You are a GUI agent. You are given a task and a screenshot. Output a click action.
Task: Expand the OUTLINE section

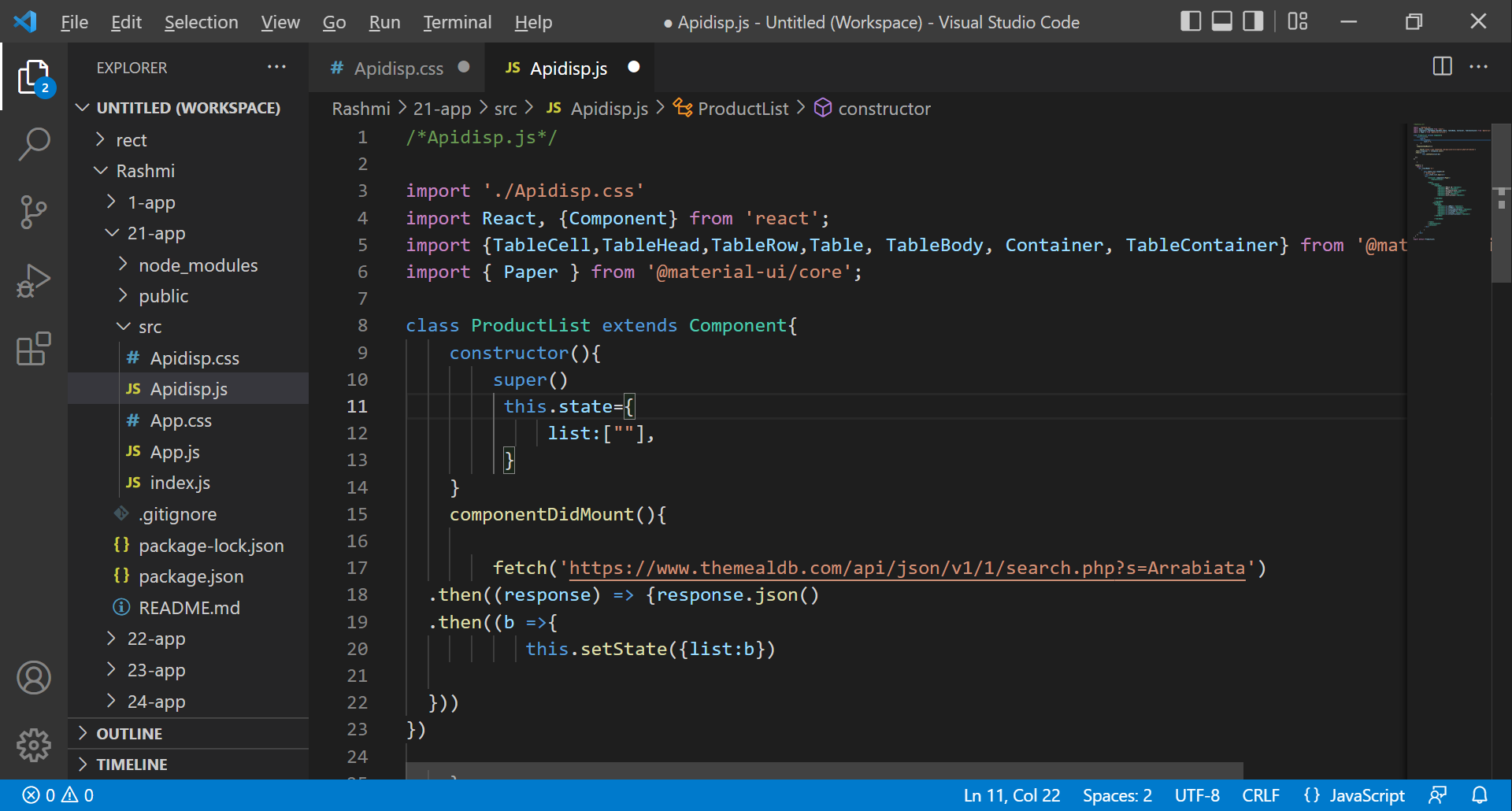(x=188, y=734)
